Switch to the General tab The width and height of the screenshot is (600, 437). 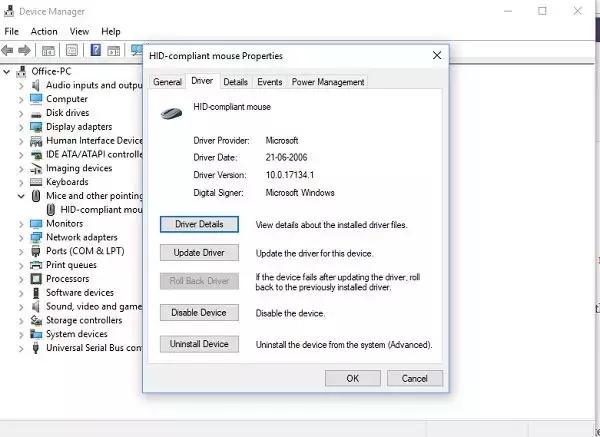[x=167, y=82]
